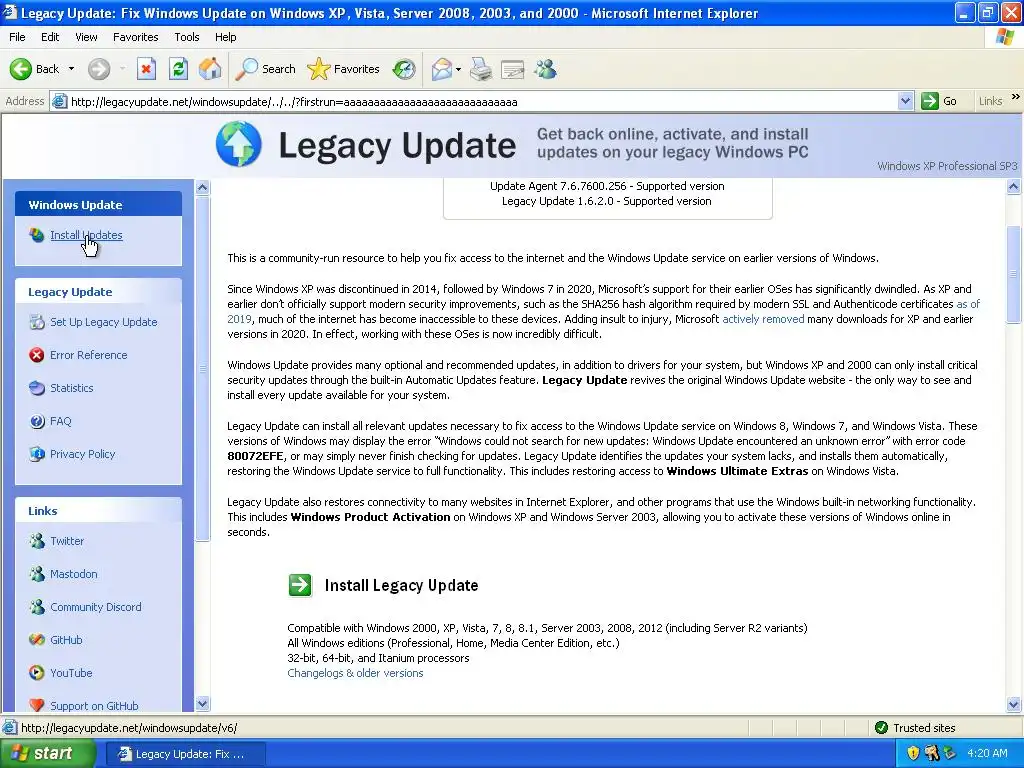This screenshot has height=768, width=1024.
Task: Open the Privacy Policy link
Action: tap(83, 454)
